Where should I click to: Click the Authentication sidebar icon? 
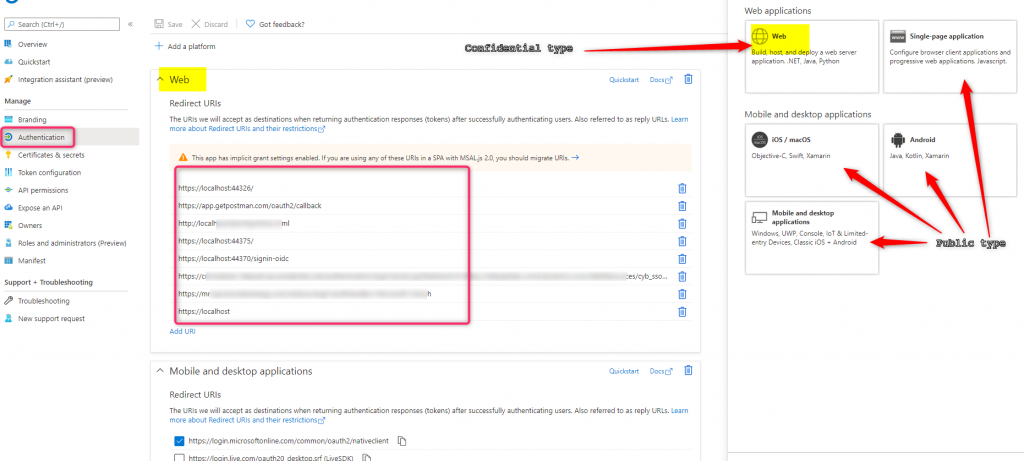pyautogui.click(x=8, y=137)
